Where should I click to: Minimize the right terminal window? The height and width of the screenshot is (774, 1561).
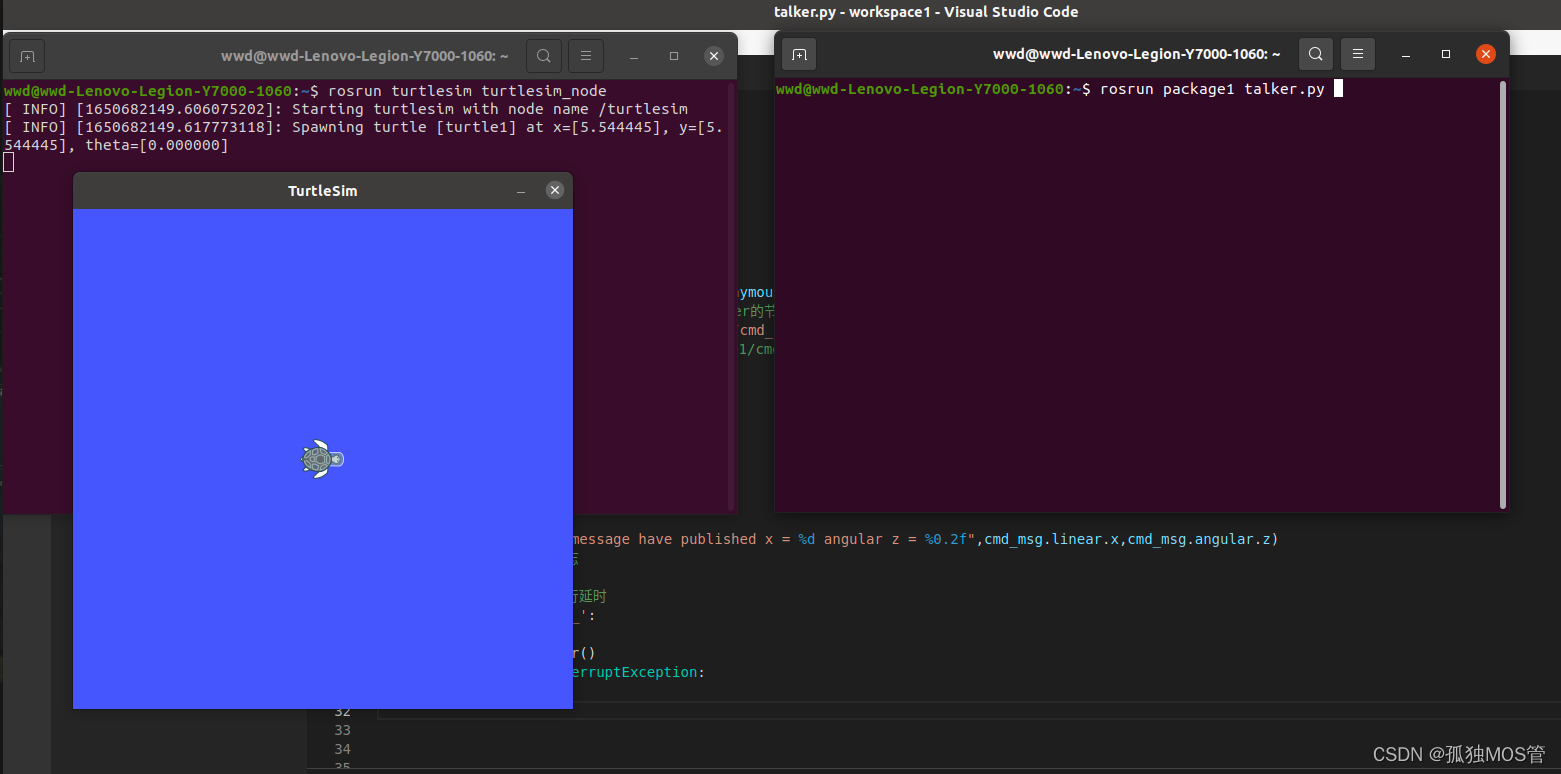[x=1406, y=54]
